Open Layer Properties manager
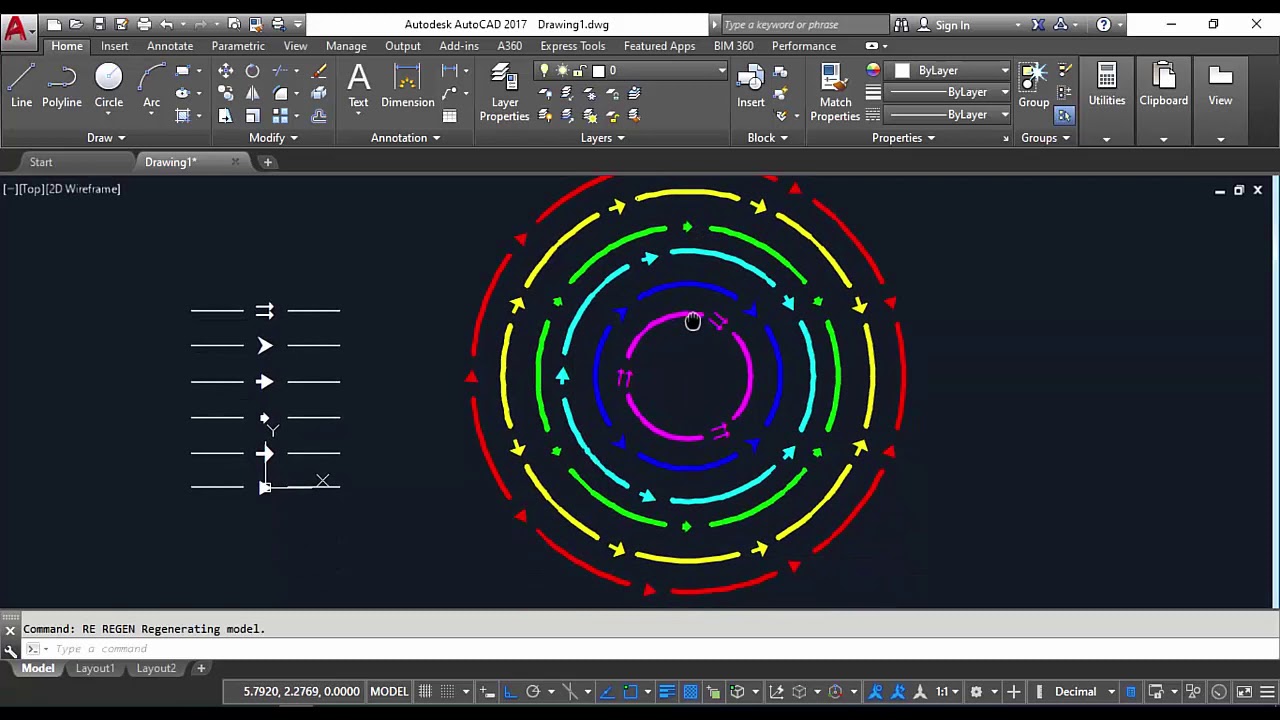This screenshot has width=1280, height=720. click(504, 92)
